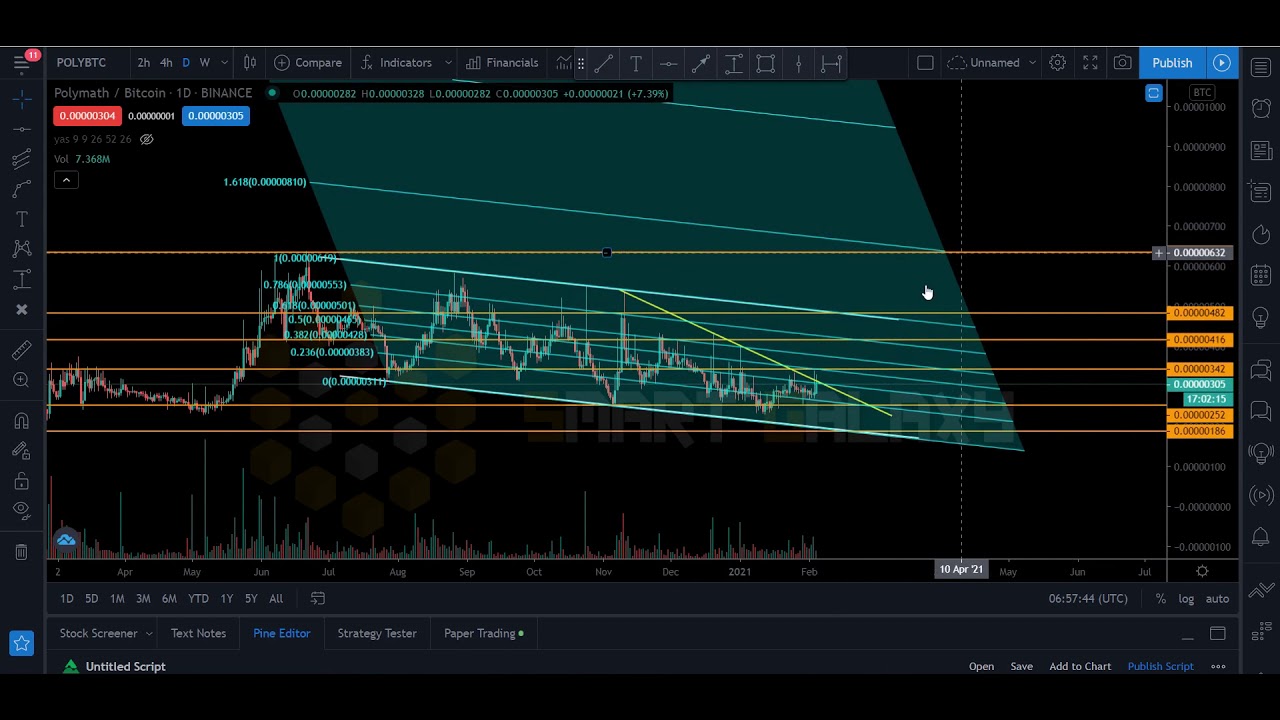Select the brush drawing tool
The width and height of the screenshot is (1280, 720).
pyautogui.click(x=21, y=189)
